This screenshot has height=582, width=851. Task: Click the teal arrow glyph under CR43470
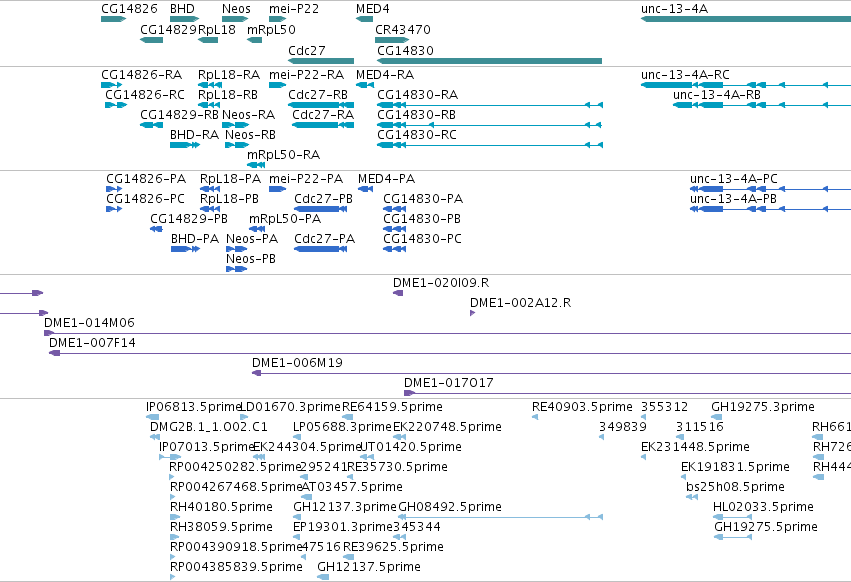coord(392,40)
